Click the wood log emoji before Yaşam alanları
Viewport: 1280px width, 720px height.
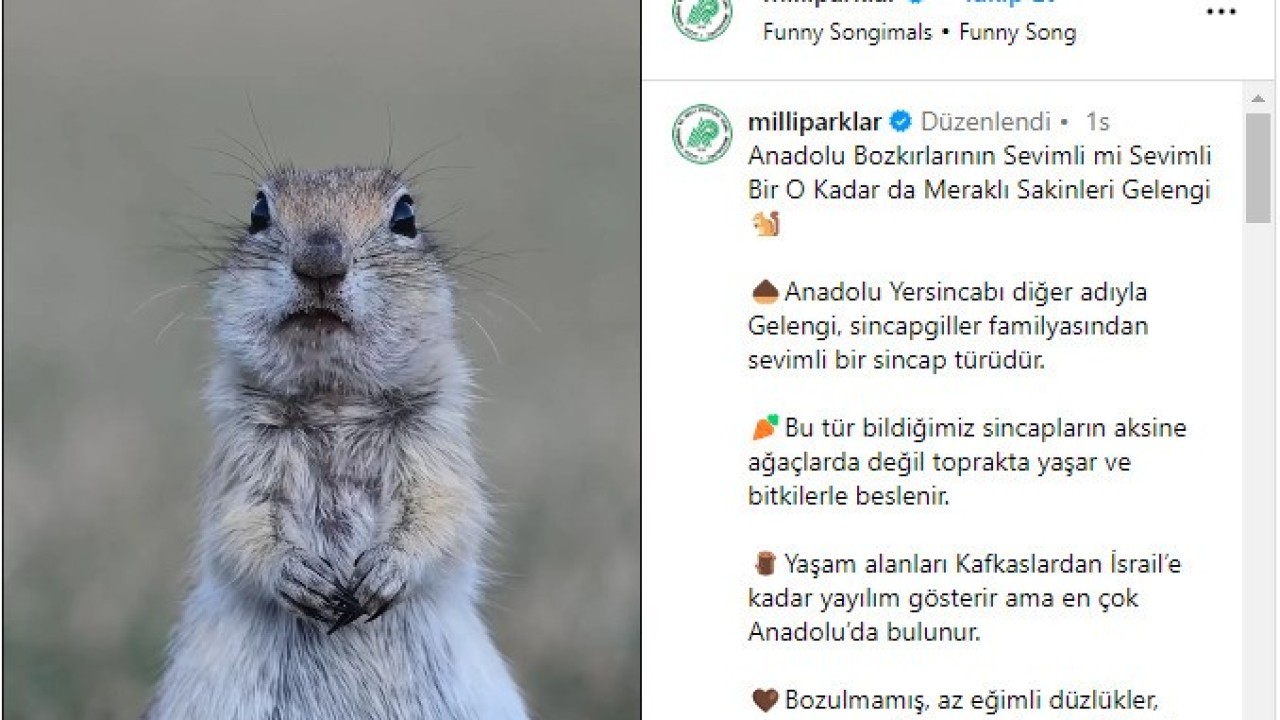pos(765,563)
